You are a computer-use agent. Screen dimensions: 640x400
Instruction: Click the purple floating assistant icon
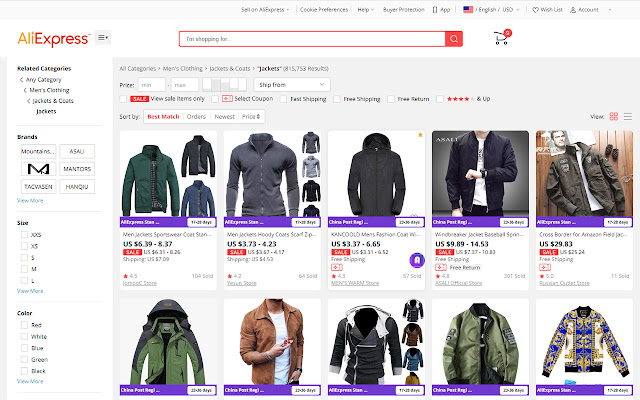(417, 260)
